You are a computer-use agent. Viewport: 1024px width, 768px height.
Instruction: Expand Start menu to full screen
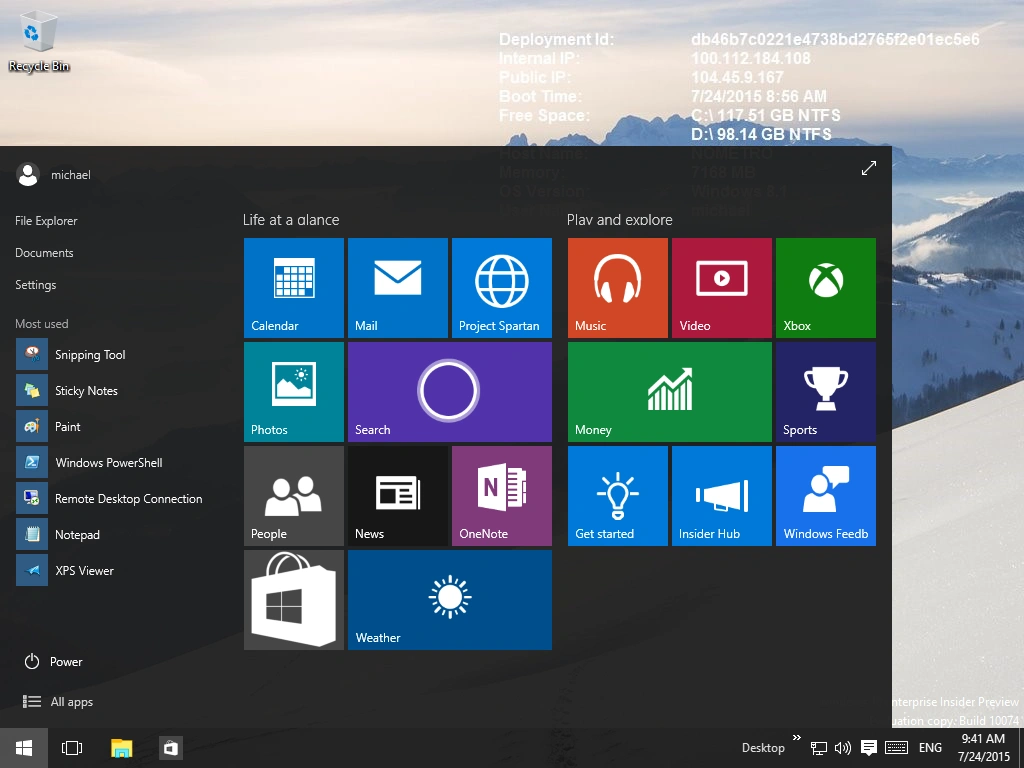[x=868, y=169]
